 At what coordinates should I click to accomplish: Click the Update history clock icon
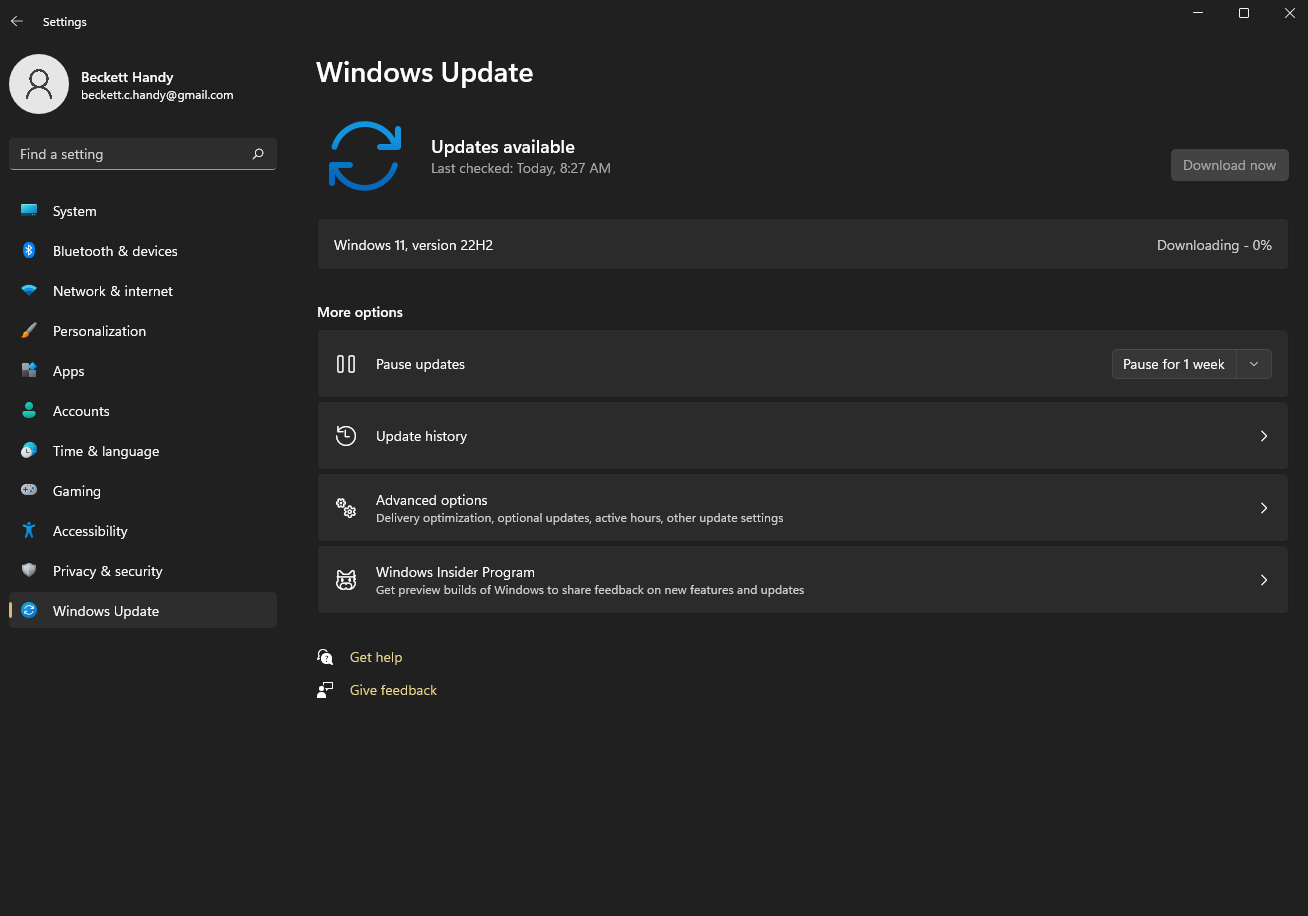tap(346, 436)
